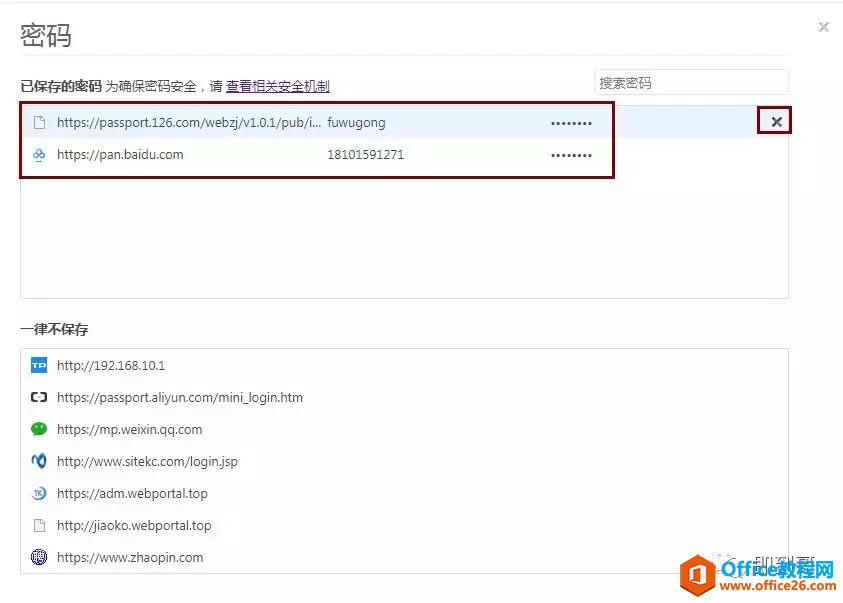Focus the search passwords field

pos(691,83)
